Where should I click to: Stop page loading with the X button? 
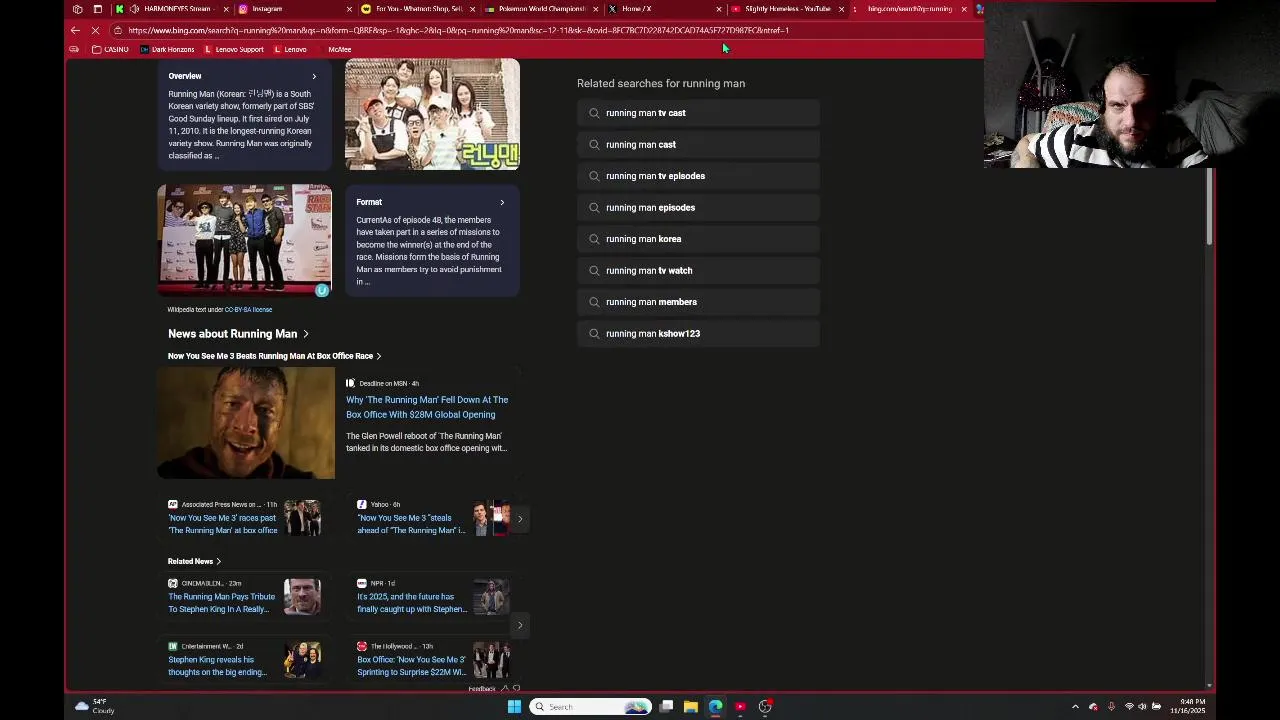95,30
